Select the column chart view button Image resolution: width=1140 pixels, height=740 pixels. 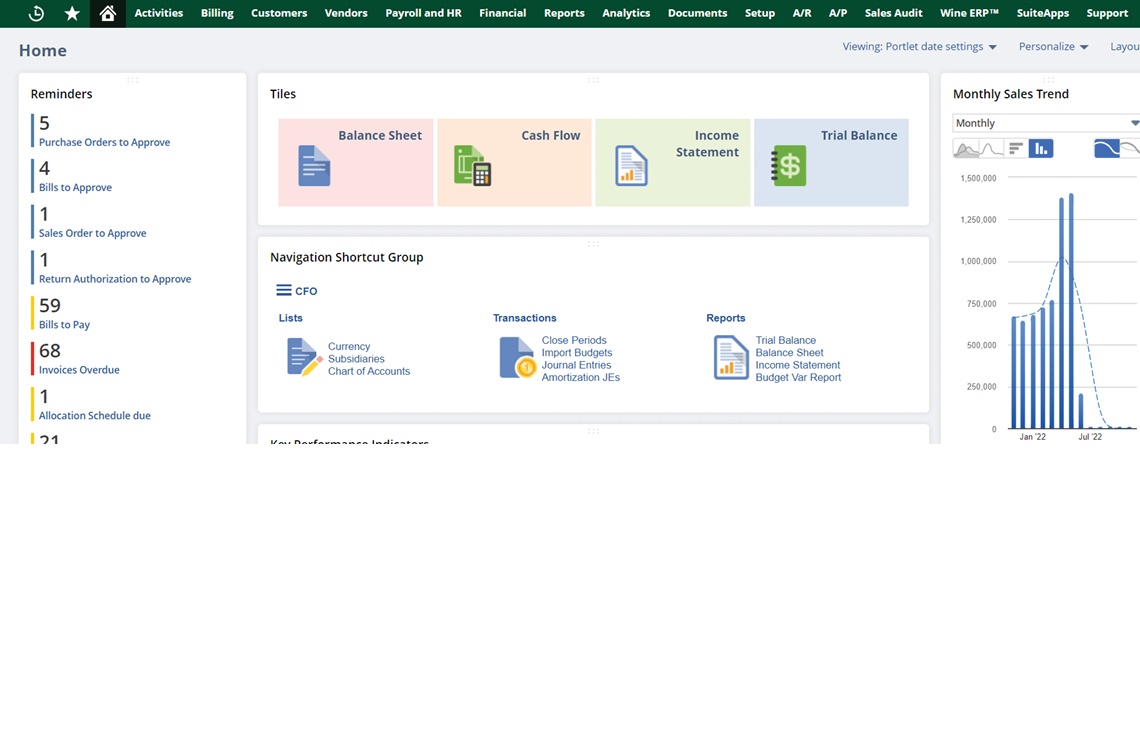pos(1041,149)
